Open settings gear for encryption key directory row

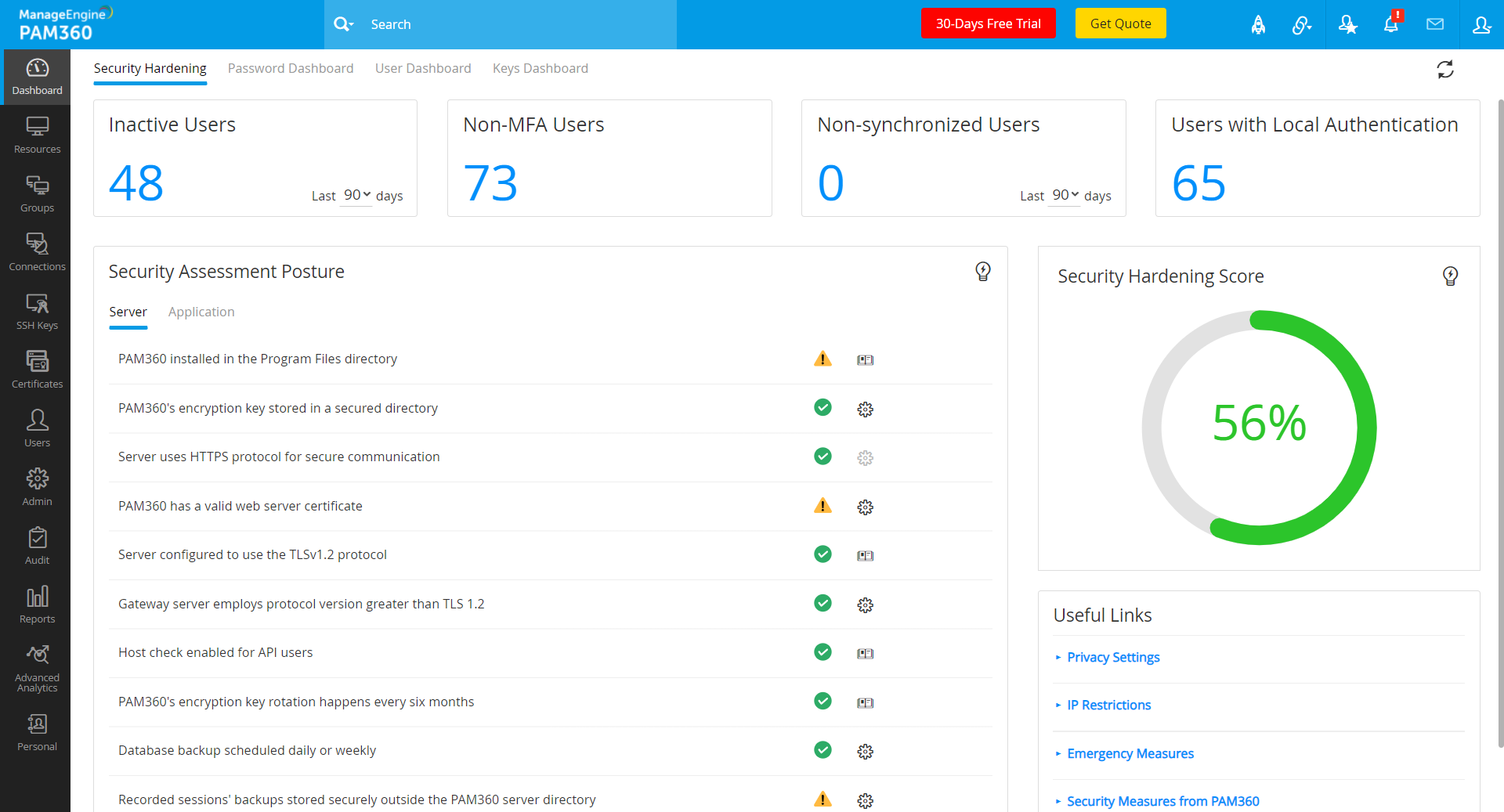865,409
